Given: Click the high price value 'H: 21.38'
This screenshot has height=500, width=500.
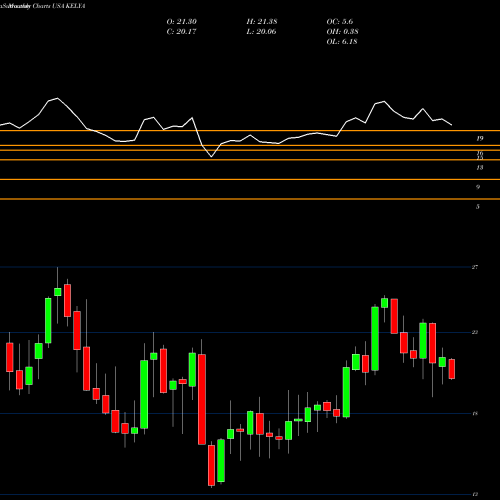Looking at the screenshot, I should click(x=262, y=22).
